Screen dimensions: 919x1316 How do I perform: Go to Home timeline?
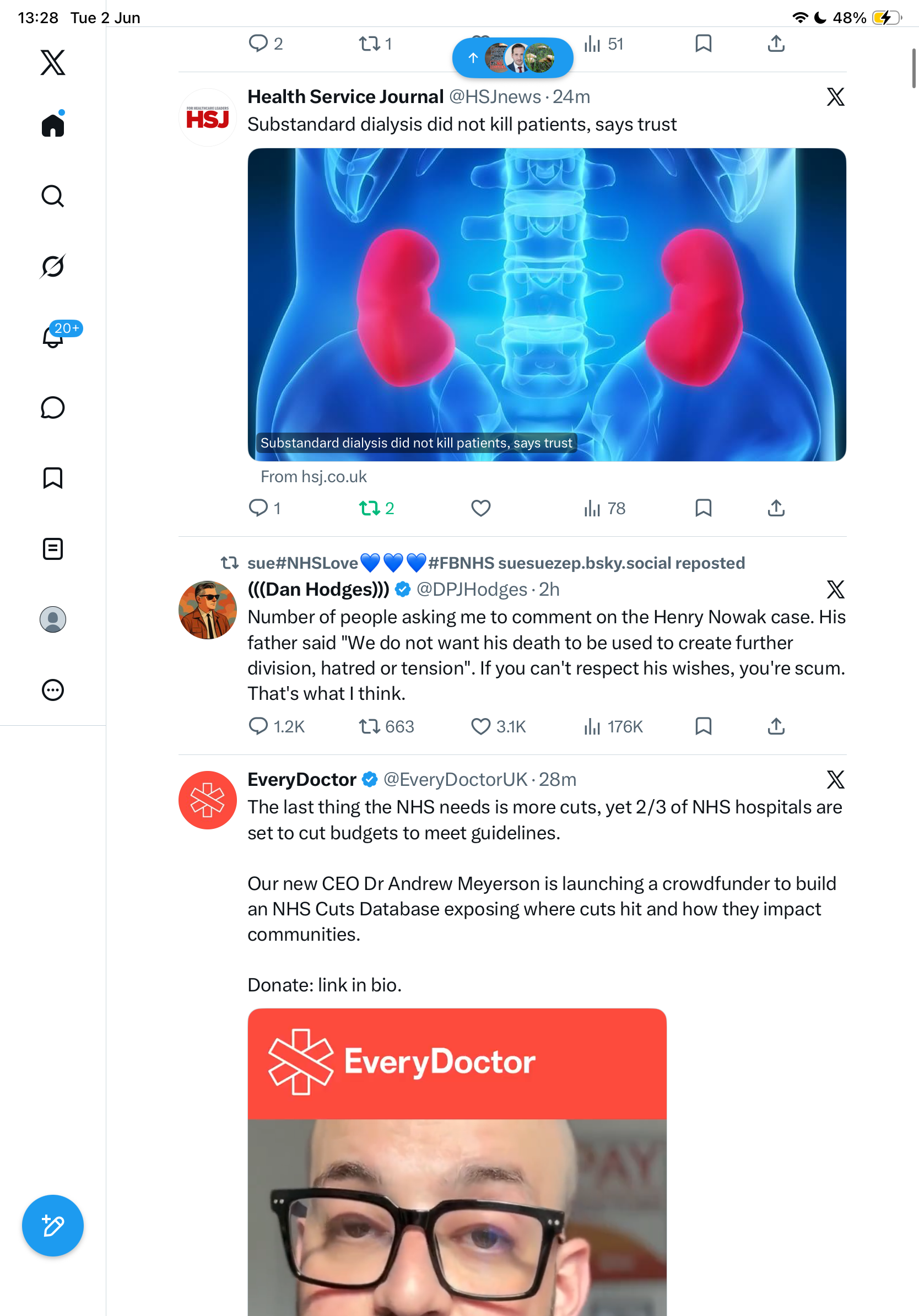53,125
